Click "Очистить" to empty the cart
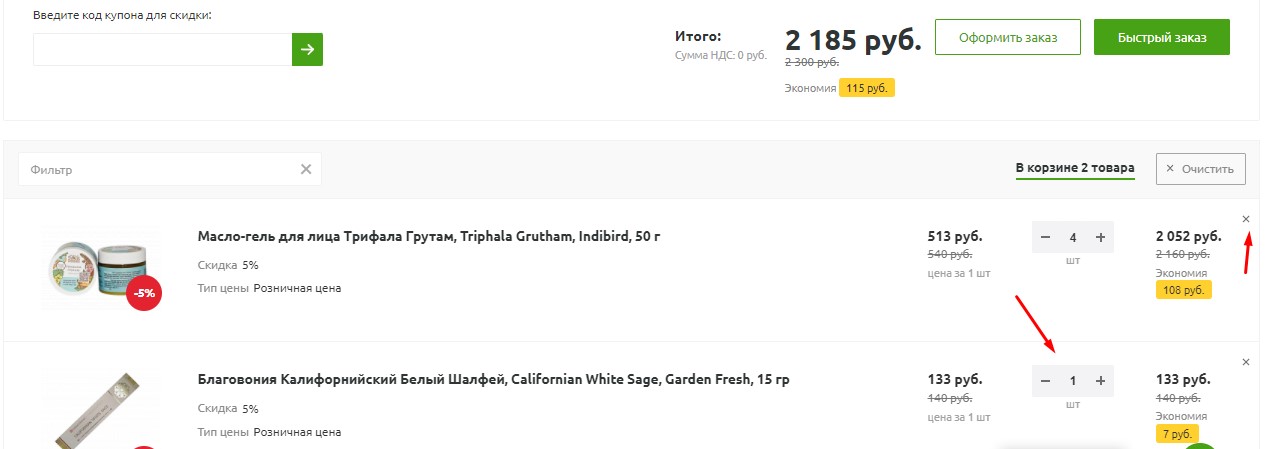This screenshot has height=449, width=1267. 1201,169
